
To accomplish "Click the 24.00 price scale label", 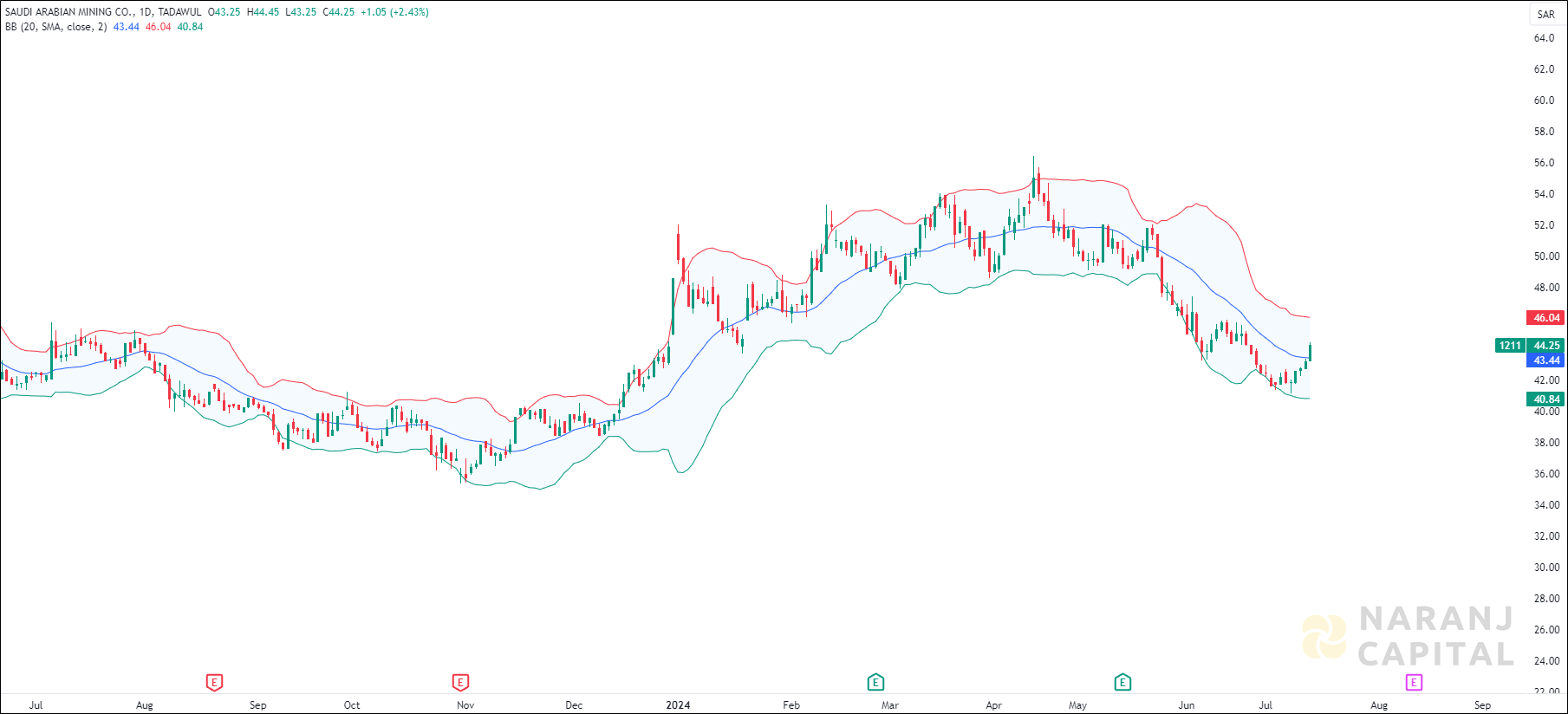I will [1546, 661].
